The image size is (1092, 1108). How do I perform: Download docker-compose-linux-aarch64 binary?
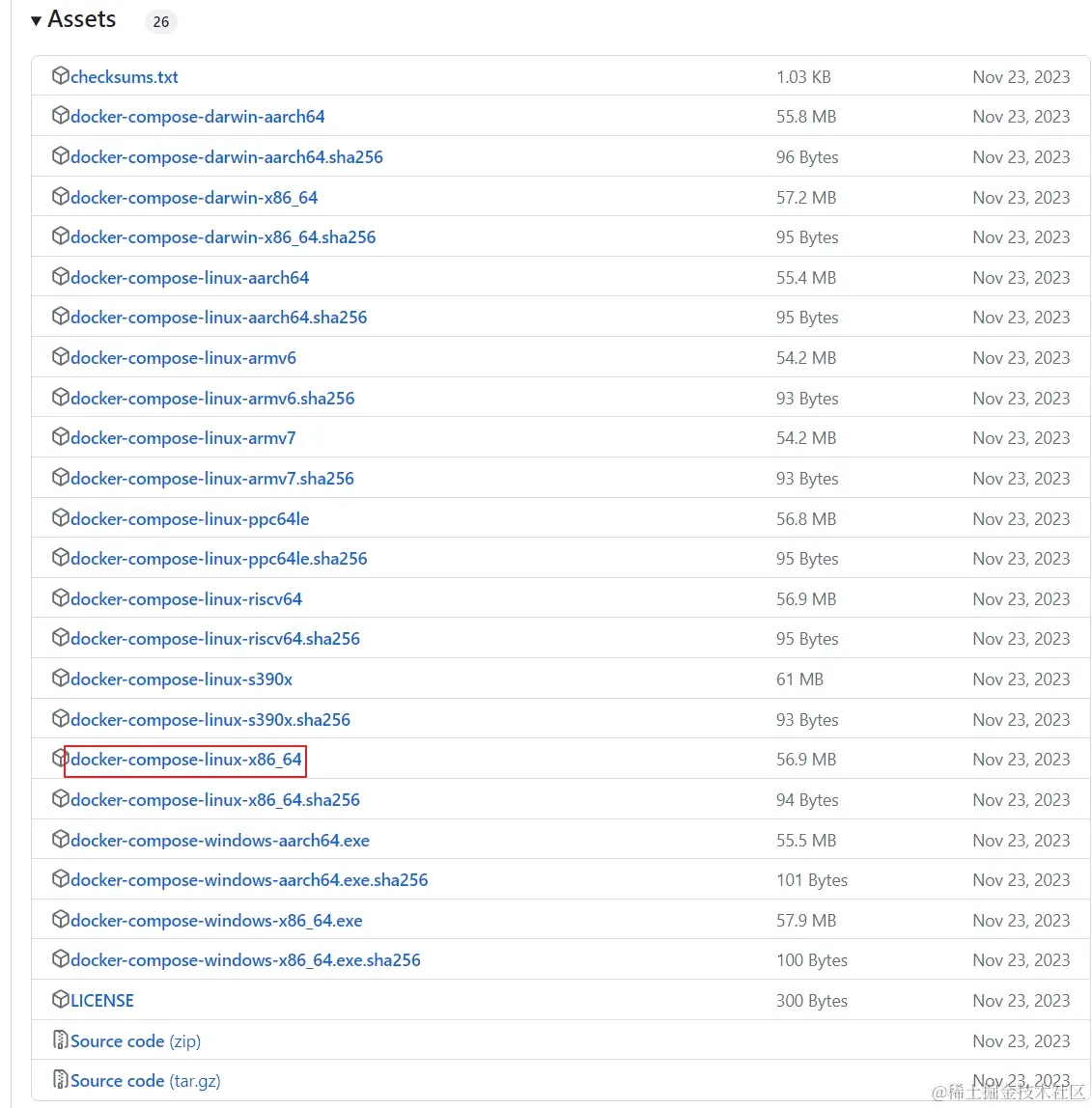(190, 278)
